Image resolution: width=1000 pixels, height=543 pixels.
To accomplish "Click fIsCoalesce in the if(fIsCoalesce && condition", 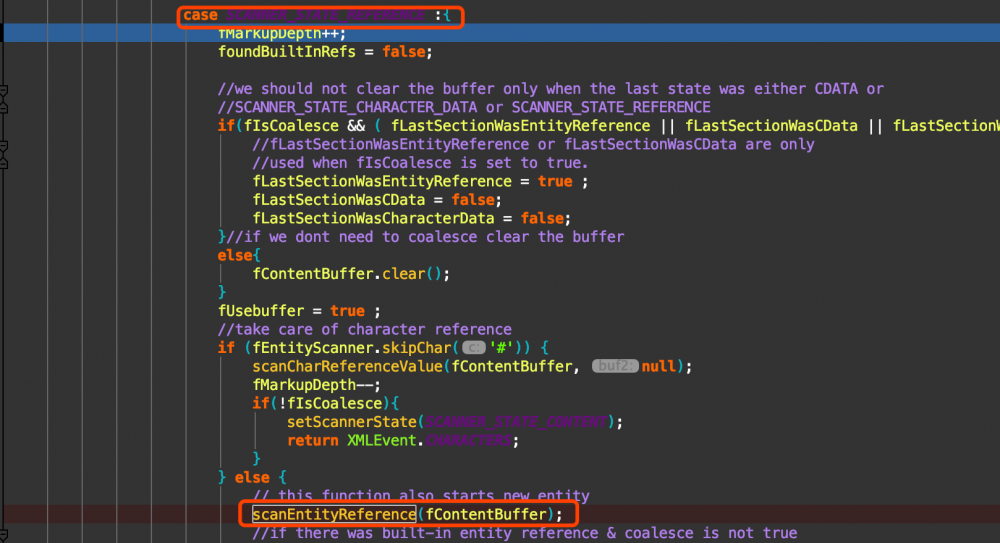I will [x=291, y=126].
